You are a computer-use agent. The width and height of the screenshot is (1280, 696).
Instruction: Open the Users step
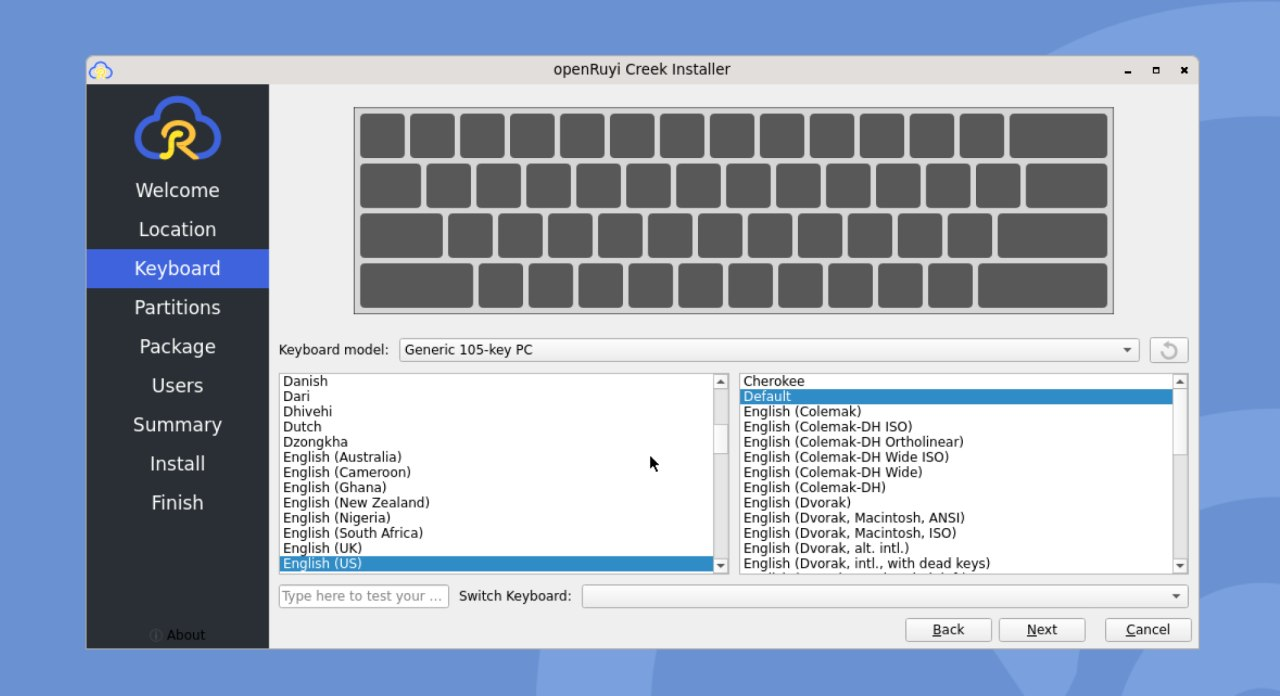[x=177, y=385]
